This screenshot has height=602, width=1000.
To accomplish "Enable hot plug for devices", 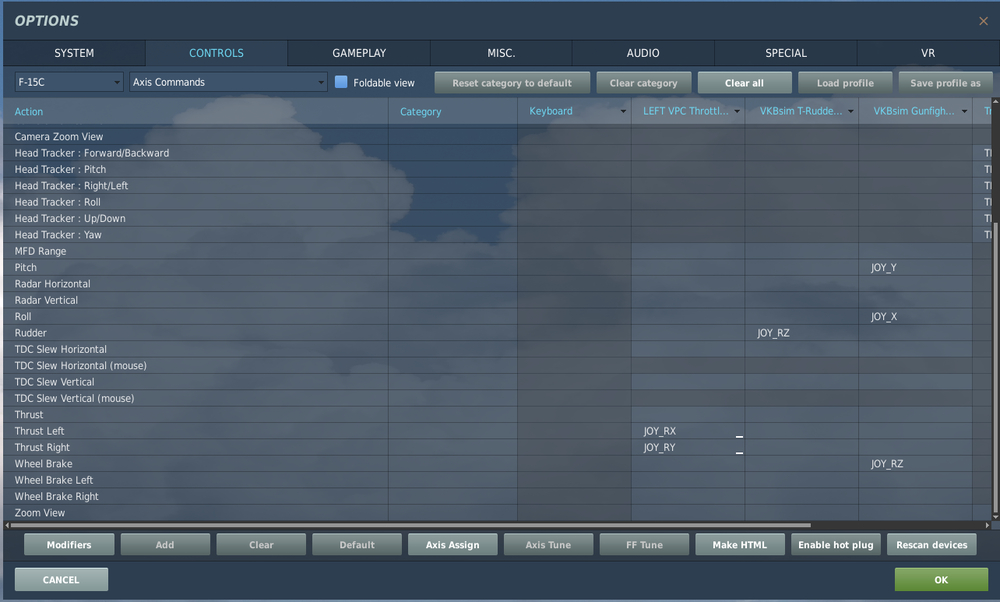I will [835, 544].
